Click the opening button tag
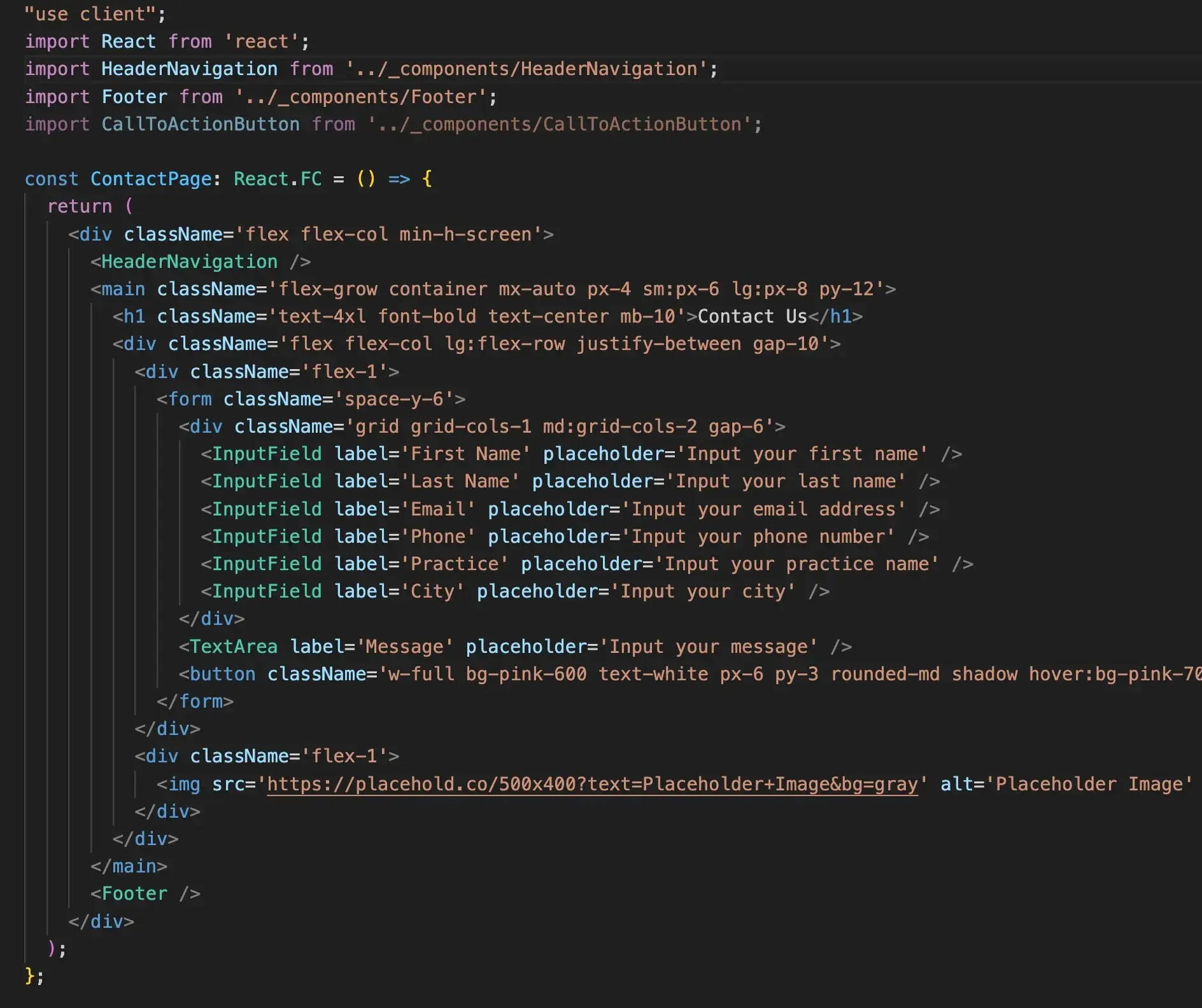This screenshot has width=1202, height=1008. coord(222,674)
